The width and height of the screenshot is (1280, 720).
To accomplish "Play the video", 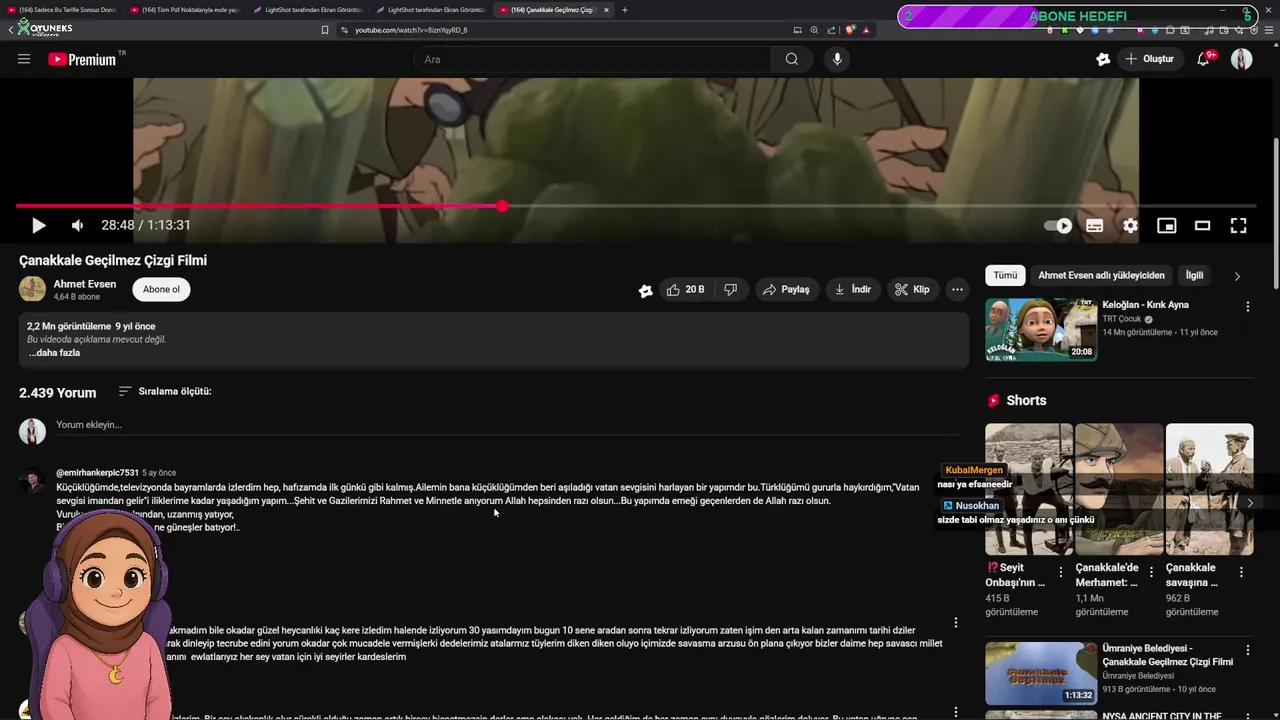I will [39, 225].
